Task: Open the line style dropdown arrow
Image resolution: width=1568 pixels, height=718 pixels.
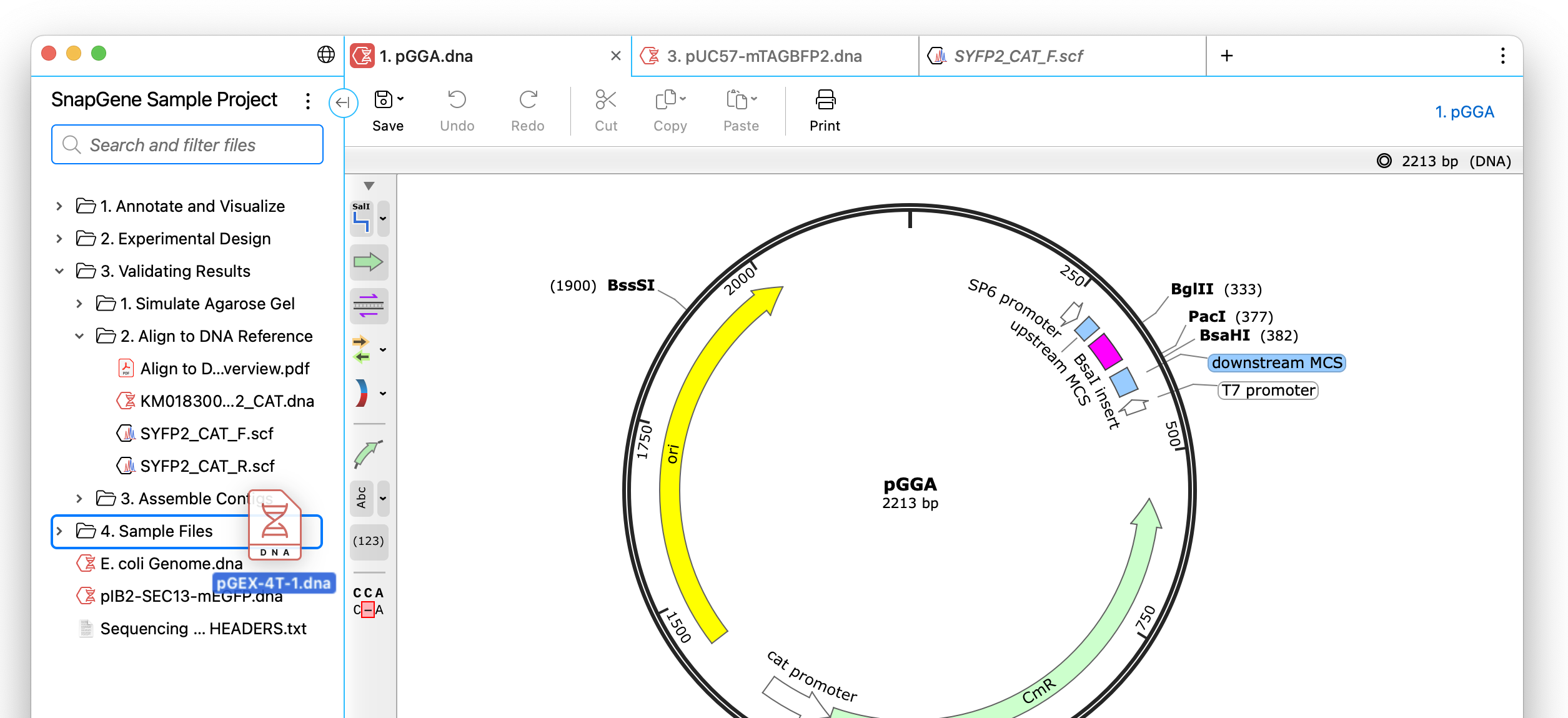Action: point(383,393)
